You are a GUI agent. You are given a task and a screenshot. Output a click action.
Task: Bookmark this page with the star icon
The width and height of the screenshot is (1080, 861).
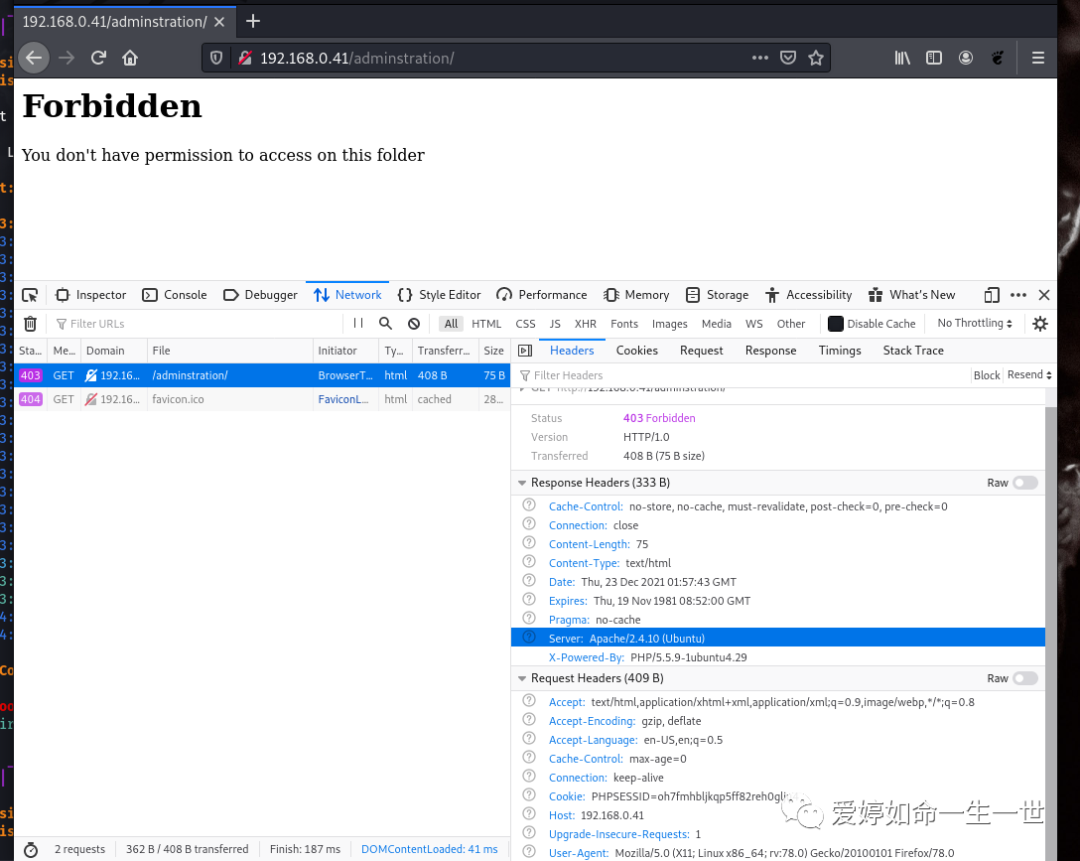coord(816,58)
